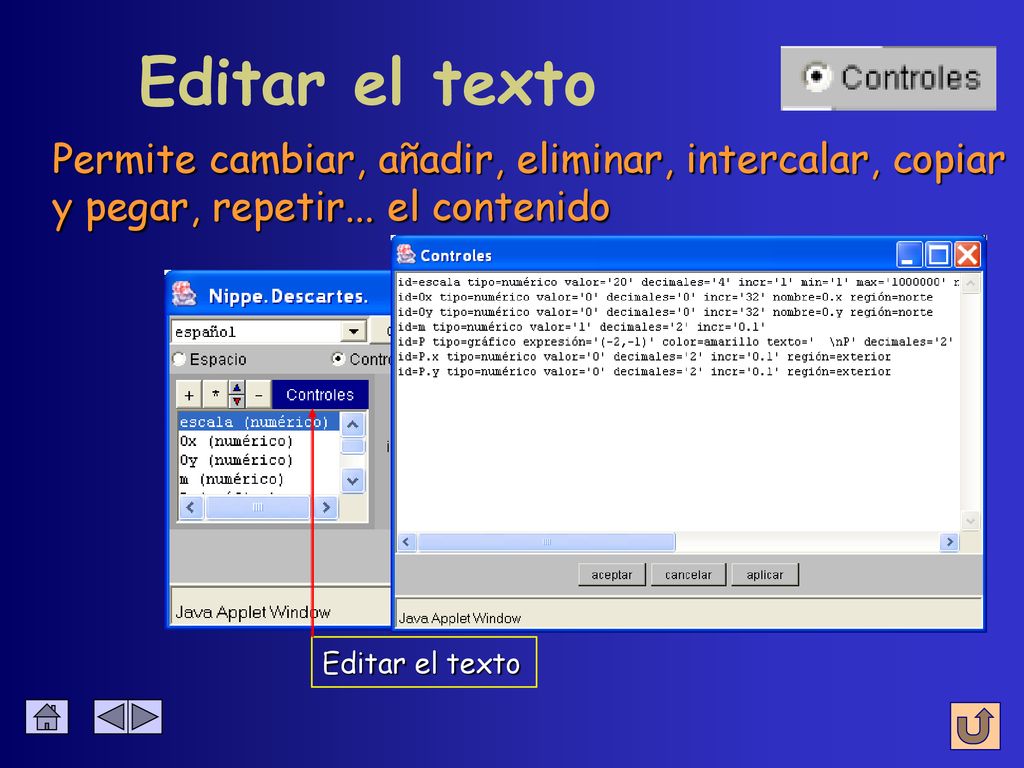Select escala (numérico) in the list
The height and width of the screenshot is (768, 1024).
(x=258, y=422)
